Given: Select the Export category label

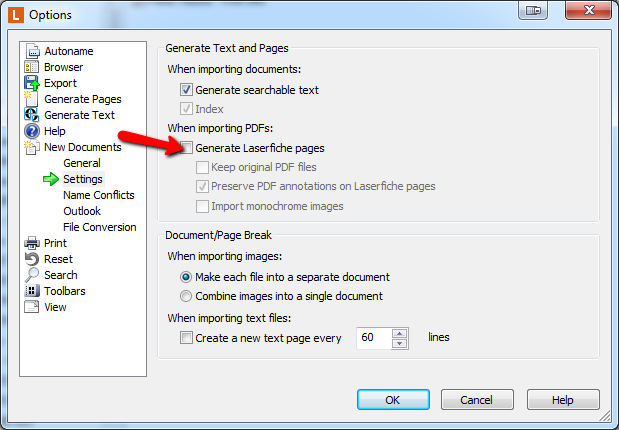Looking at the screenshot, I should pyautogui.click(x=60, y=83).
